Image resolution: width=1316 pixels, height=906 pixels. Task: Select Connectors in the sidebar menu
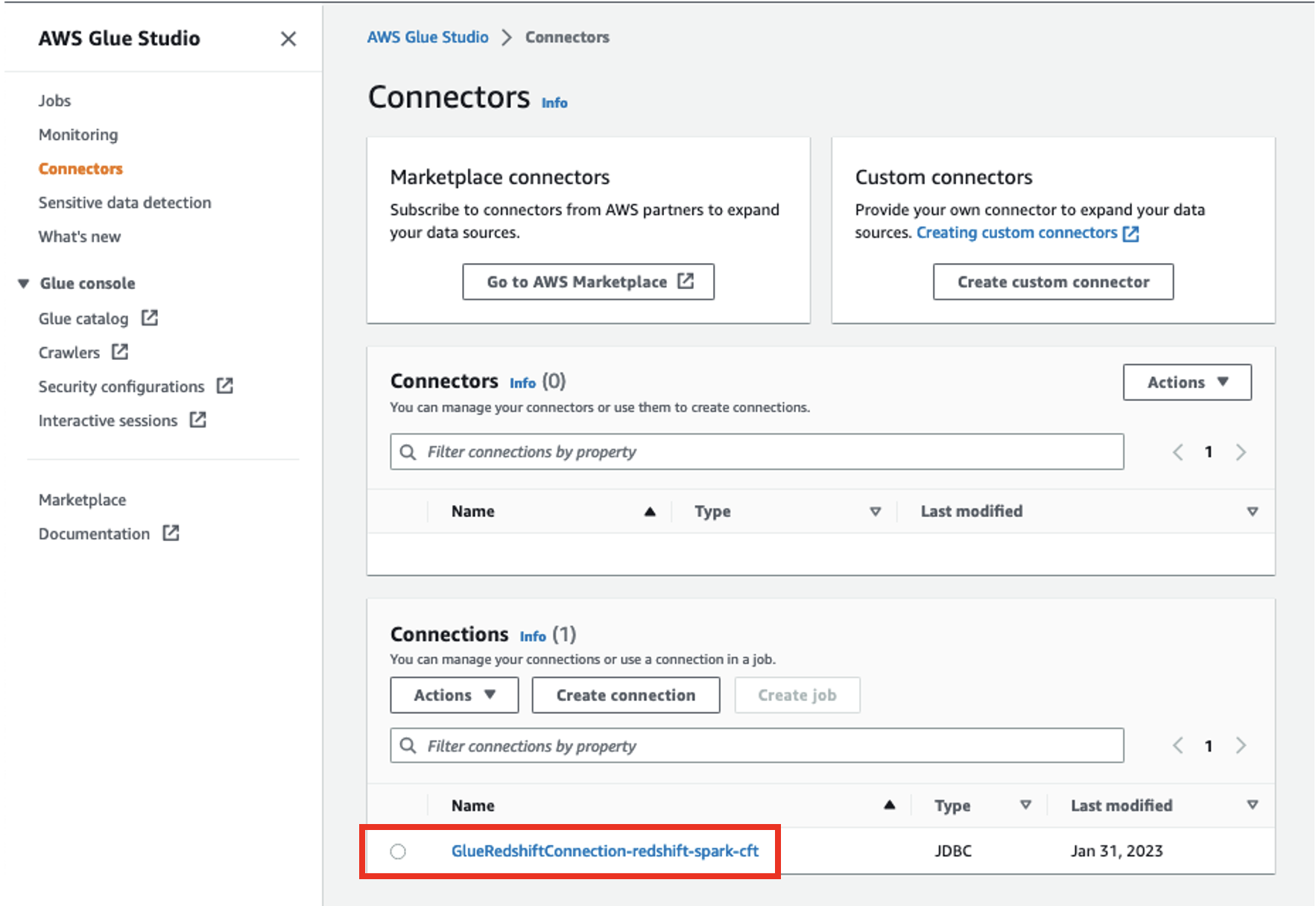[80, 169]
